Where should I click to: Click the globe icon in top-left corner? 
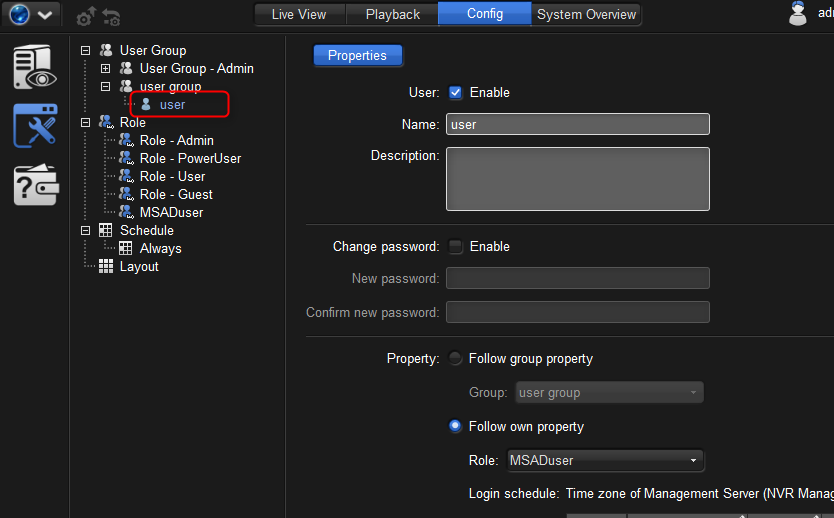pyautogui.click(x=19, y=16)
